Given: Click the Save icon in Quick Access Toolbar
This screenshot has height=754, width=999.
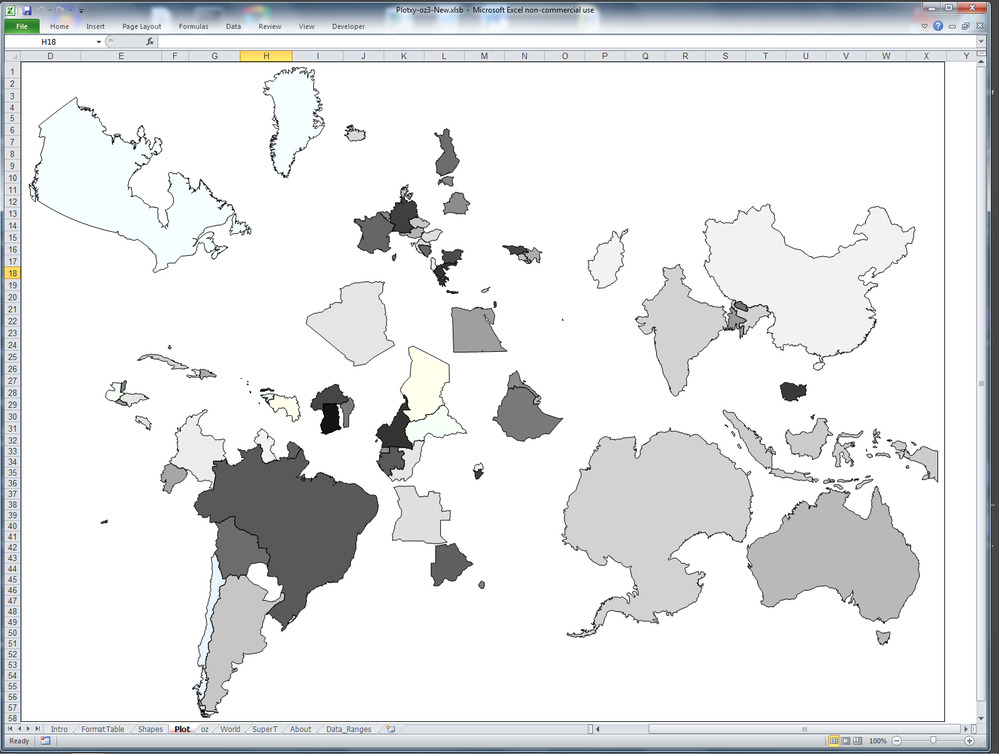Looking at the screenshot, I should tap(27, 10).
